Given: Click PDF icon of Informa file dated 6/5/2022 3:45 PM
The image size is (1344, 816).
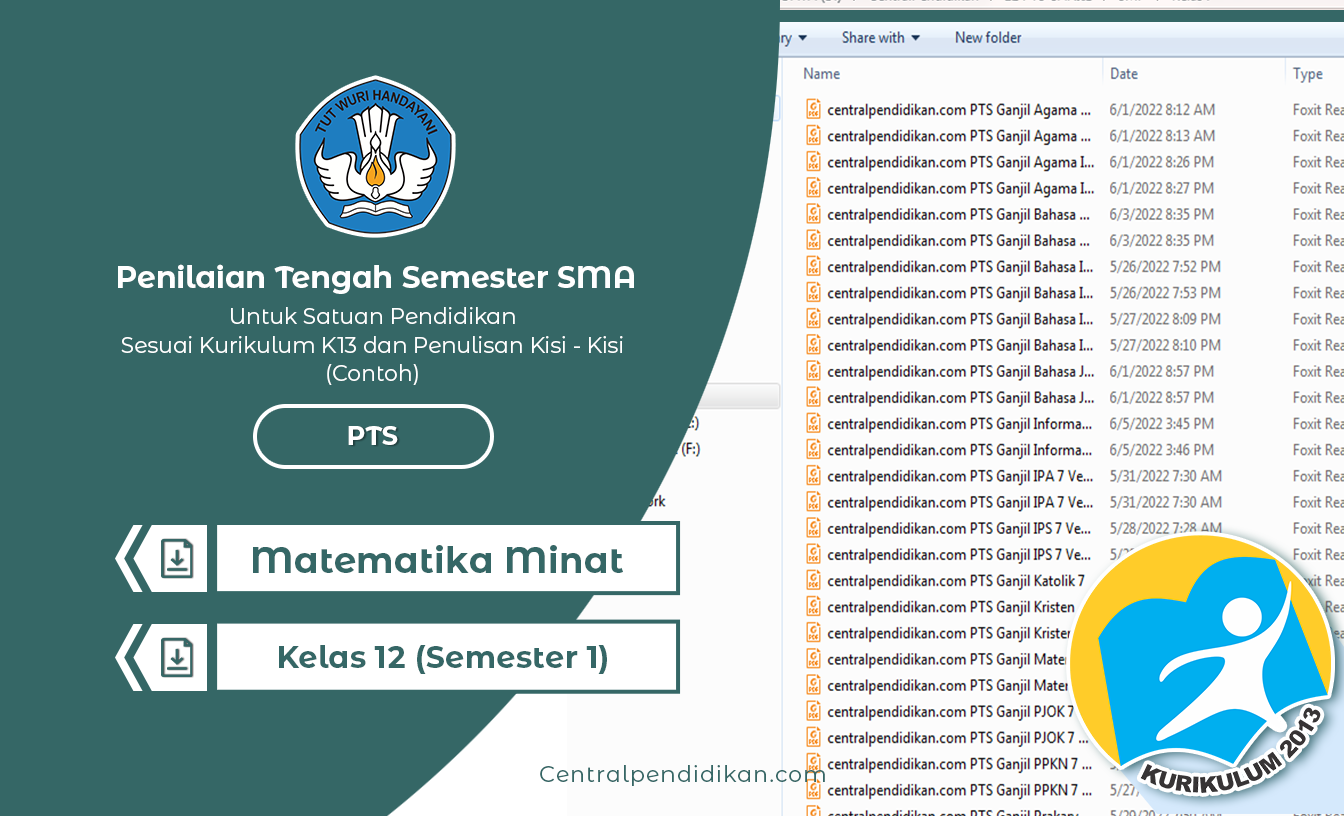Looking at the screenshot, I should [x=814, y=424].
